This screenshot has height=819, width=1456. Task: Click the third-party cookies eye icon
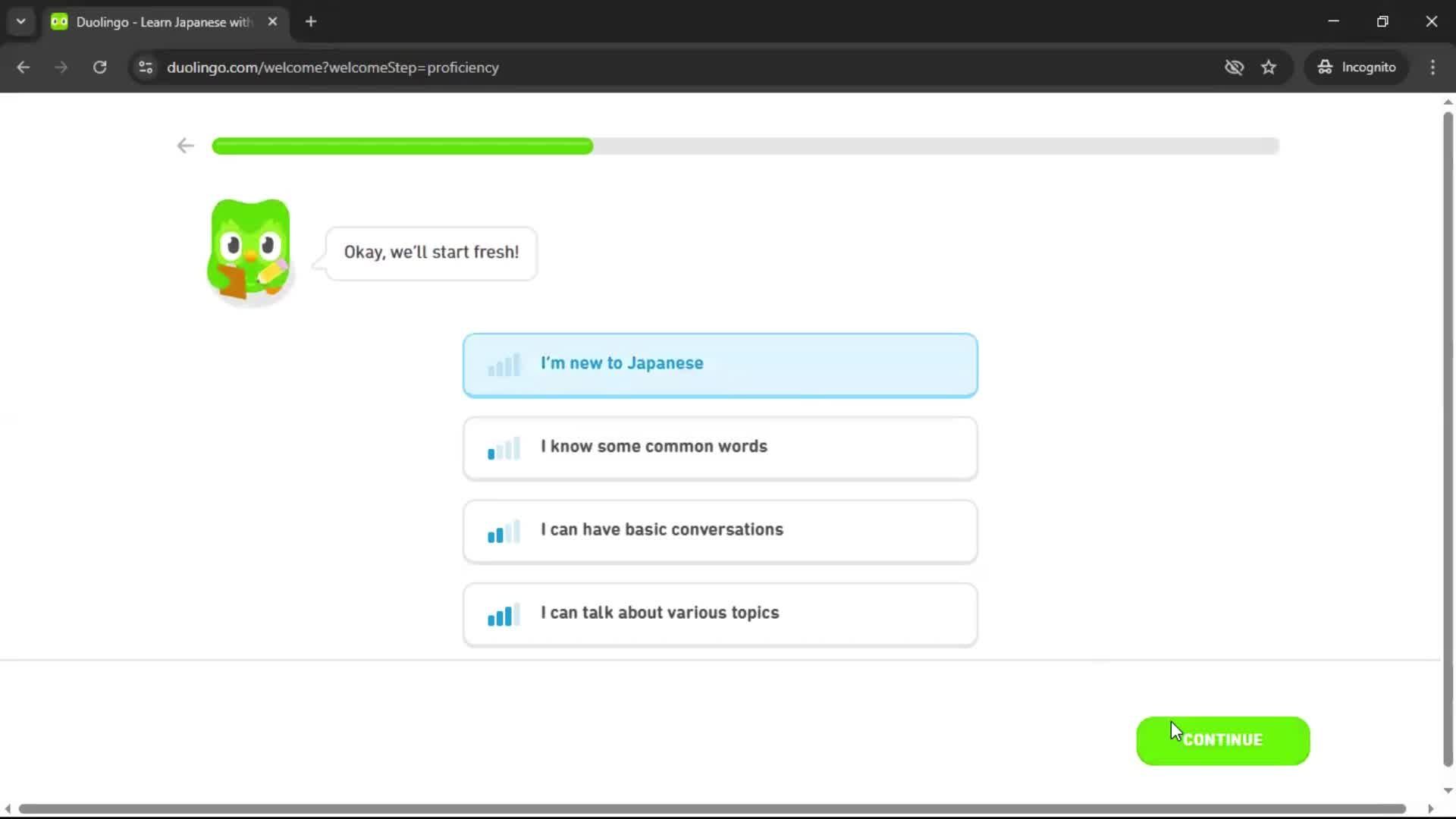click(x=1235, y=67)
